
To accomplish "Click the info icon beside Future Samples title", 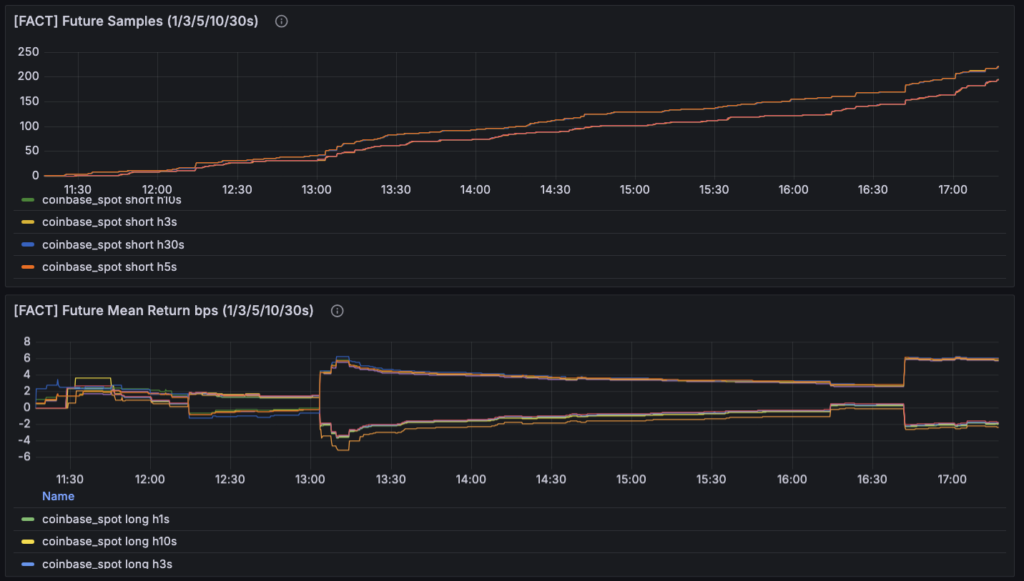I will 281,21.
